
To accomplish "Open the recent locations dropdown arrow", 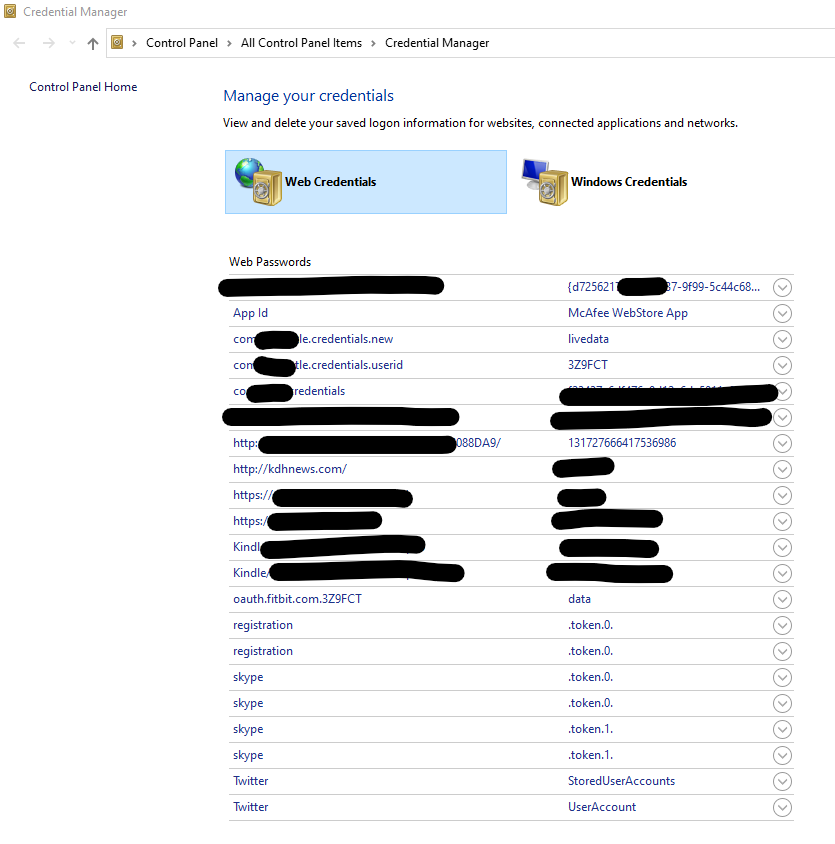I will (72, 43).
